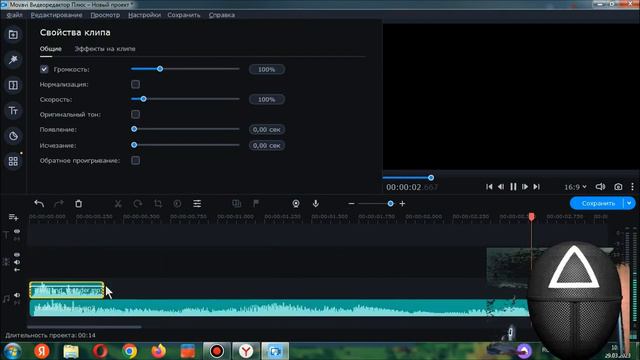Open color adjustments tool icon

[x=177, y=203]
